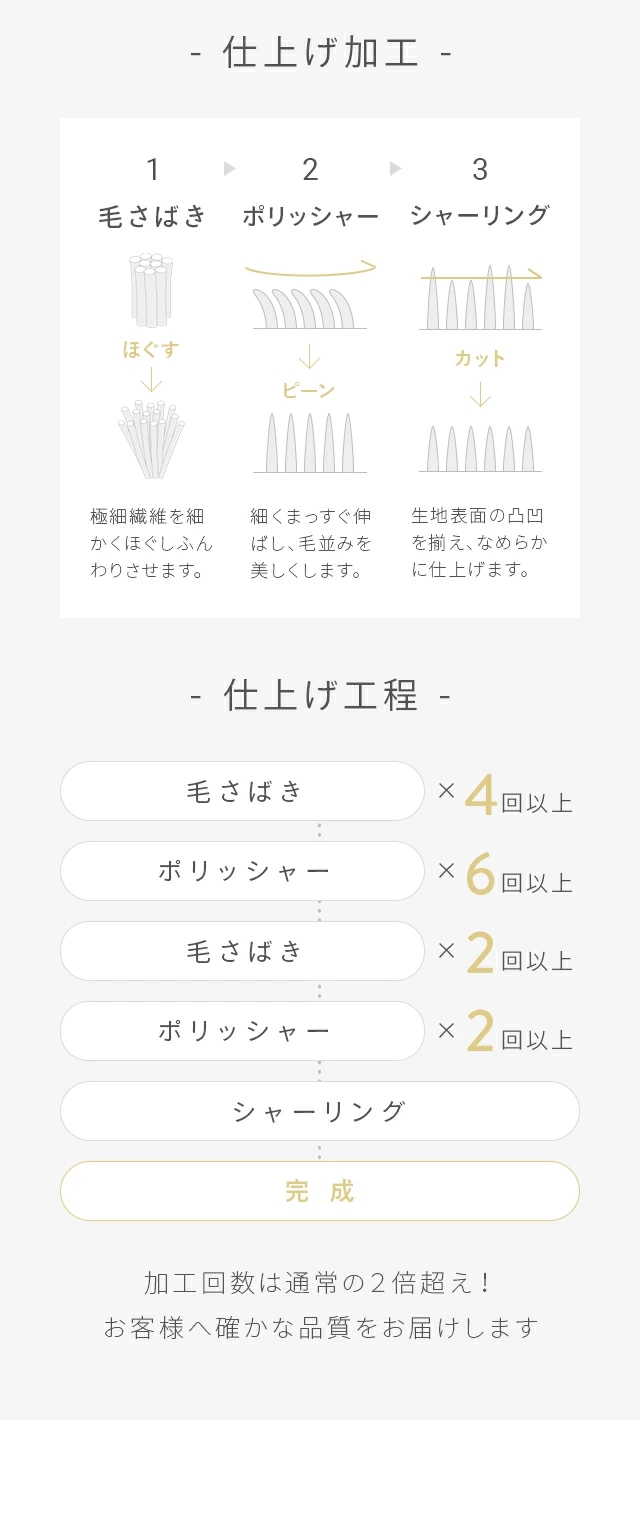Click the 加工回数は通常の2倍超え text
Image resolution: width=640 pixels, height=1521 pixels.
320,1283
